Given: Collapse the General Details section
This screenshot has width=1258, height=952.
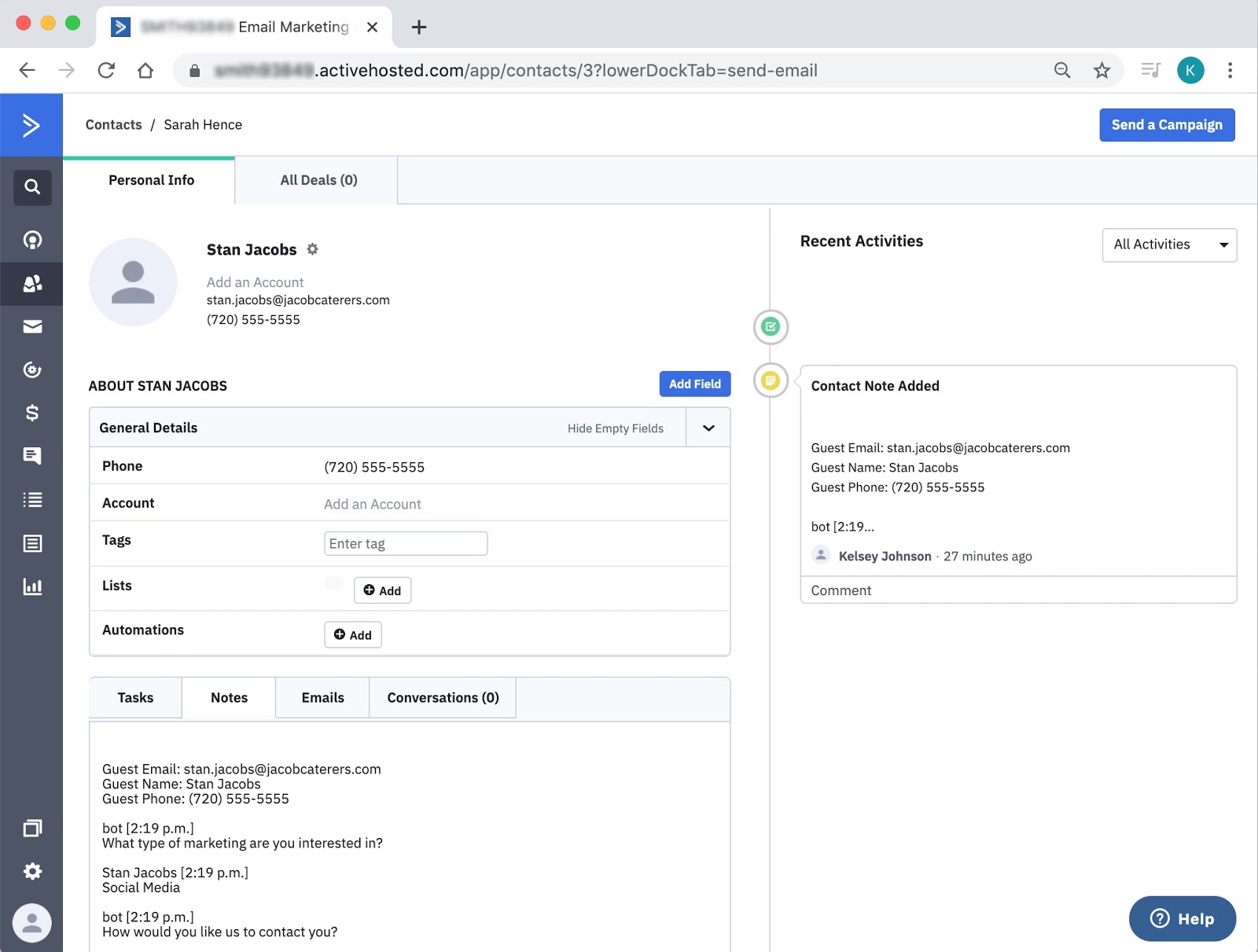Looking at the screenshot, I should [707, 428].
